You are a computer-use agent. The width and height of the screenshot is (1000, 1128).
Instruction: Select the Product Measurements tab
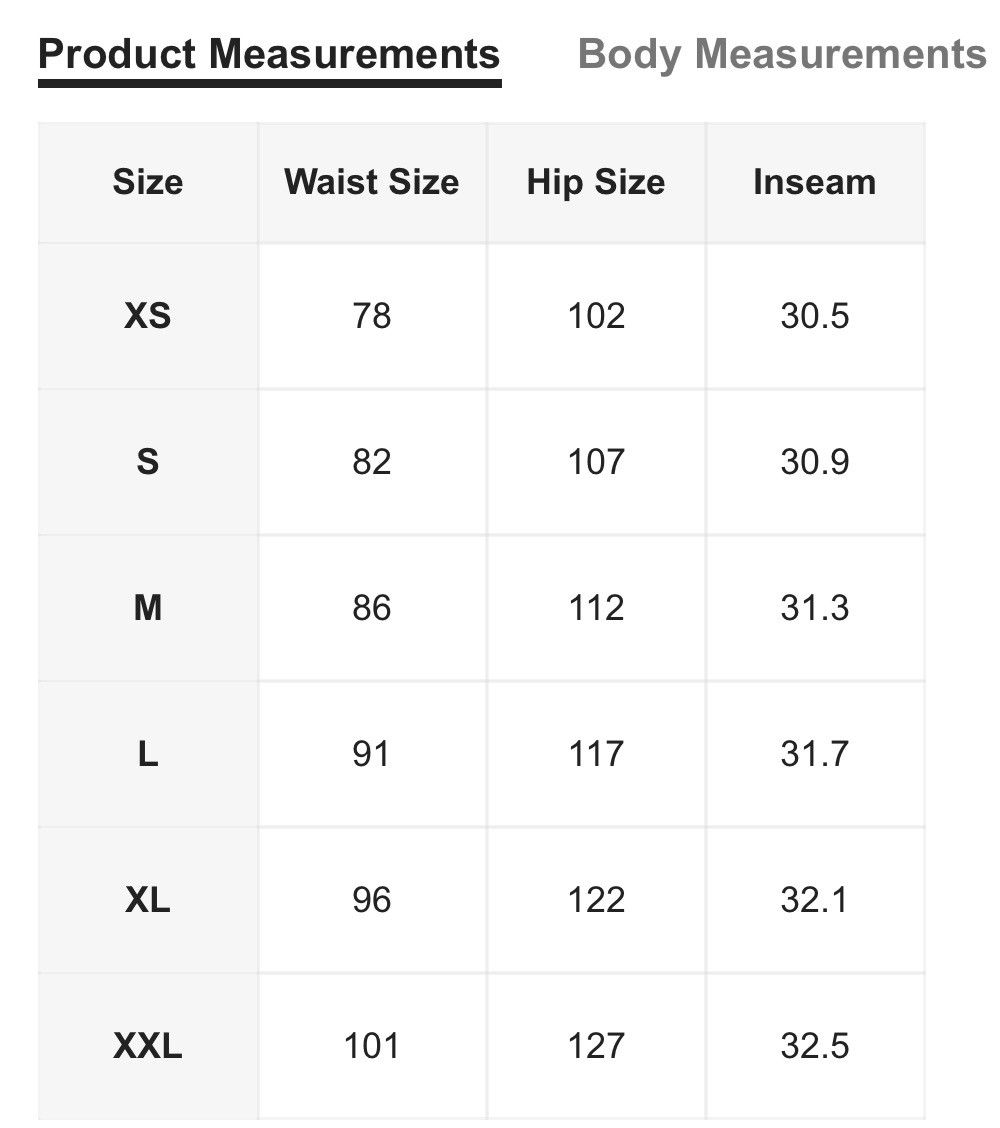(x=269, y=54)
